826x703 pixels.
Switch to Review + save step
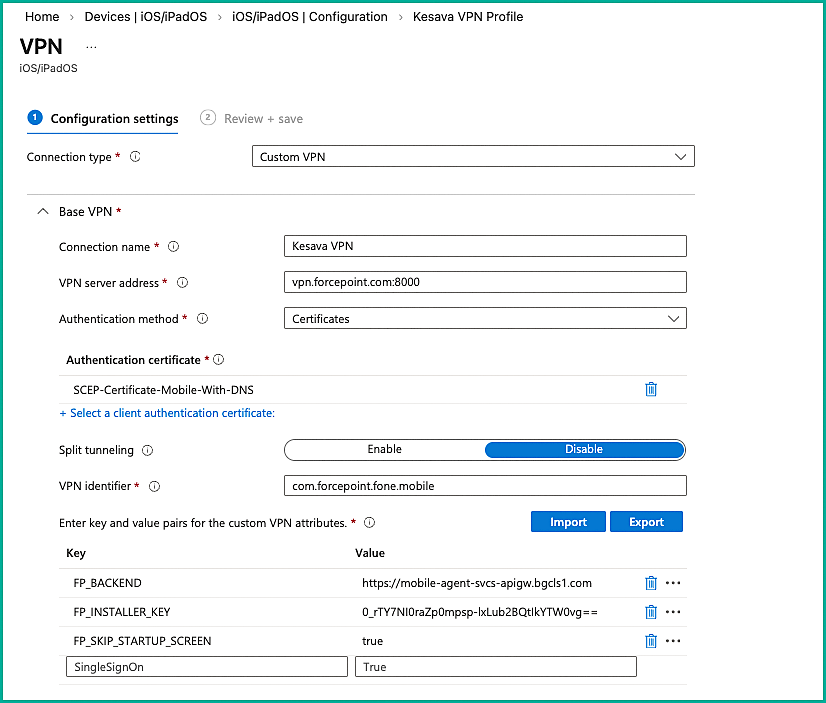point(262,119)
